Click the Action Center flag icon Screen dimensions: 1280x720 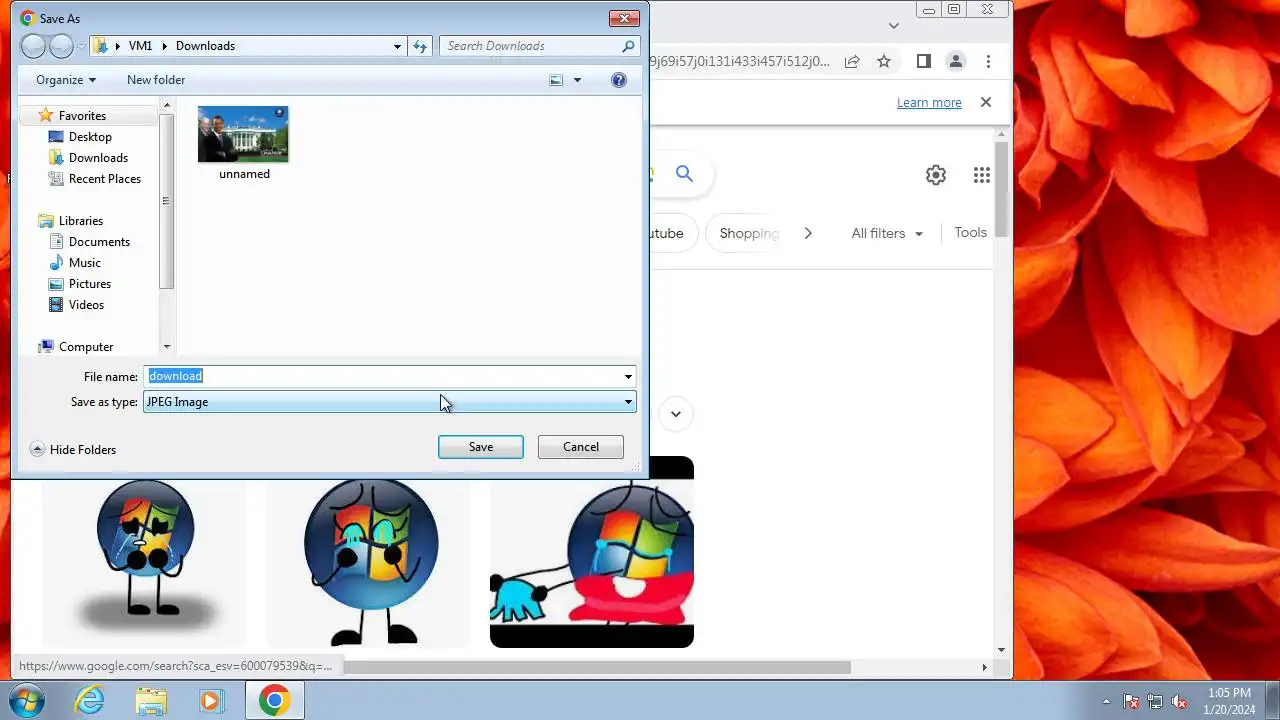point(1131,701)
